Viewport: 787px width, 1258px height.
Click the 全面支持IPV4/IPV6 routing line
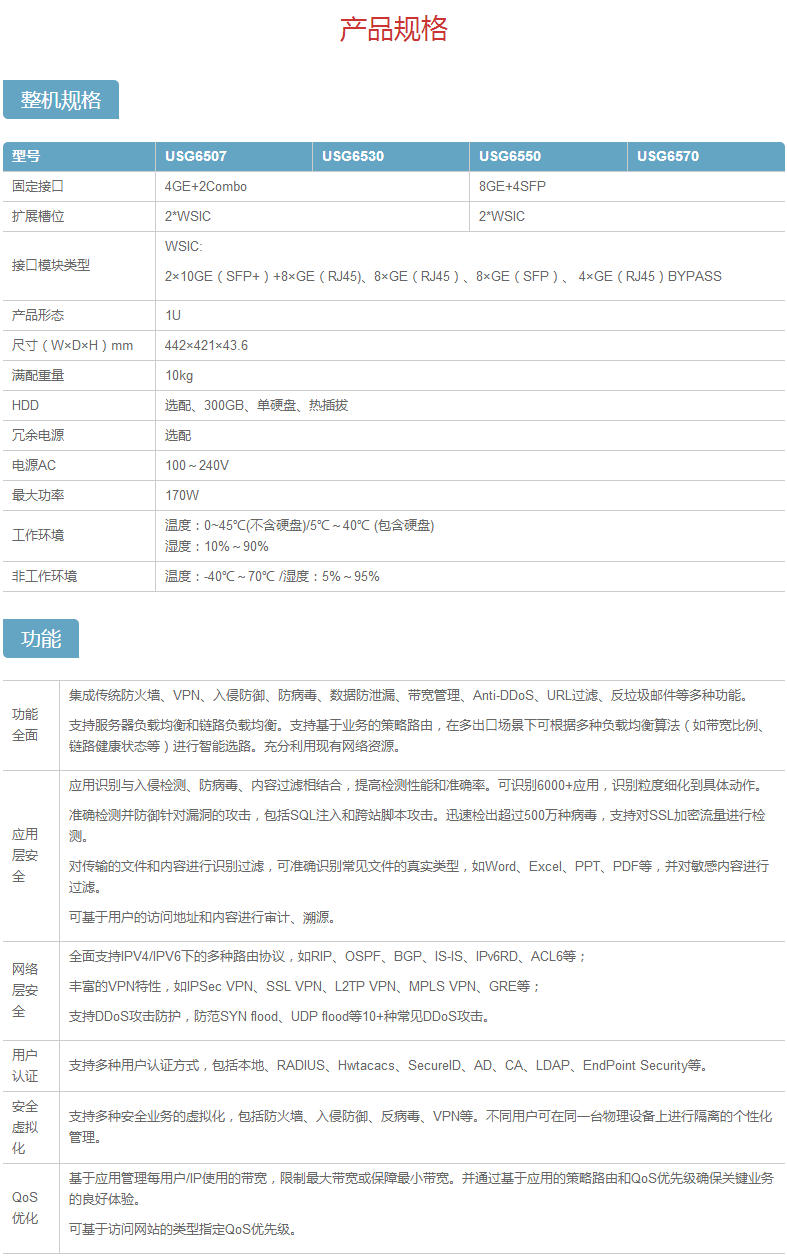[328, 956]
